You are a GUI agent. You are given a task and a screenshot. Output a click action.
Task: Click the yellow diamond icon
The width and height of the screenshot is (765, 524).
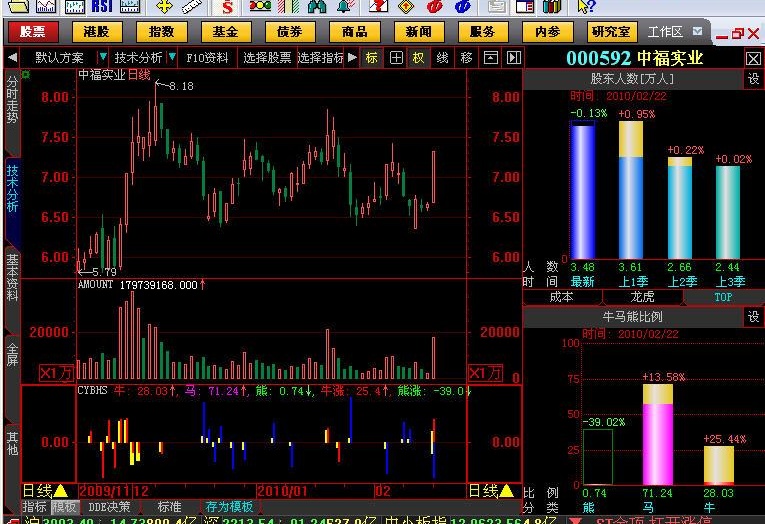[x=406, y=6]
